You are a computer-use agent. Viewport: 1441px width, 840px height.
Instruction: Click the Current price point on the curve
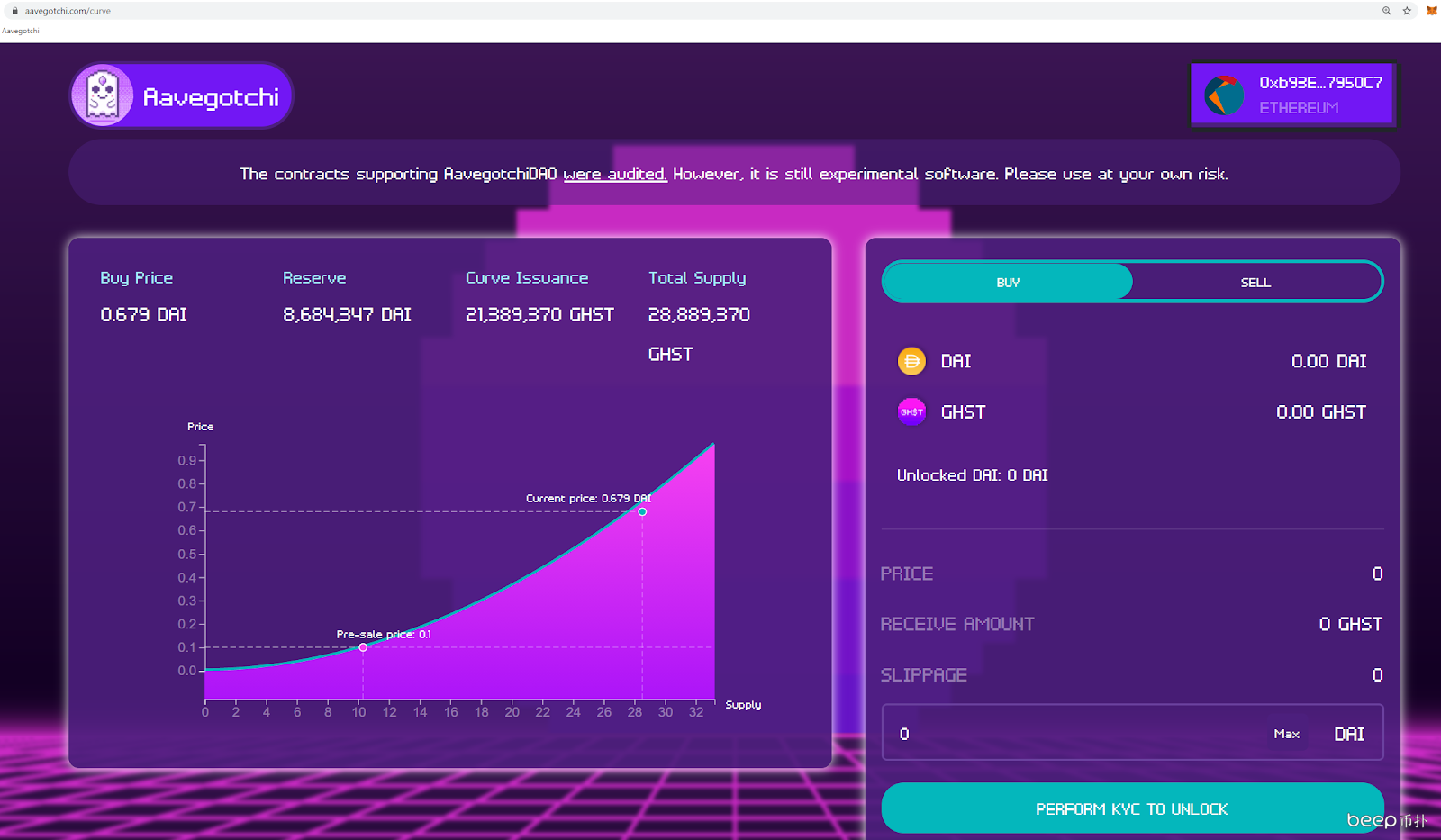(x=642, y=511)
